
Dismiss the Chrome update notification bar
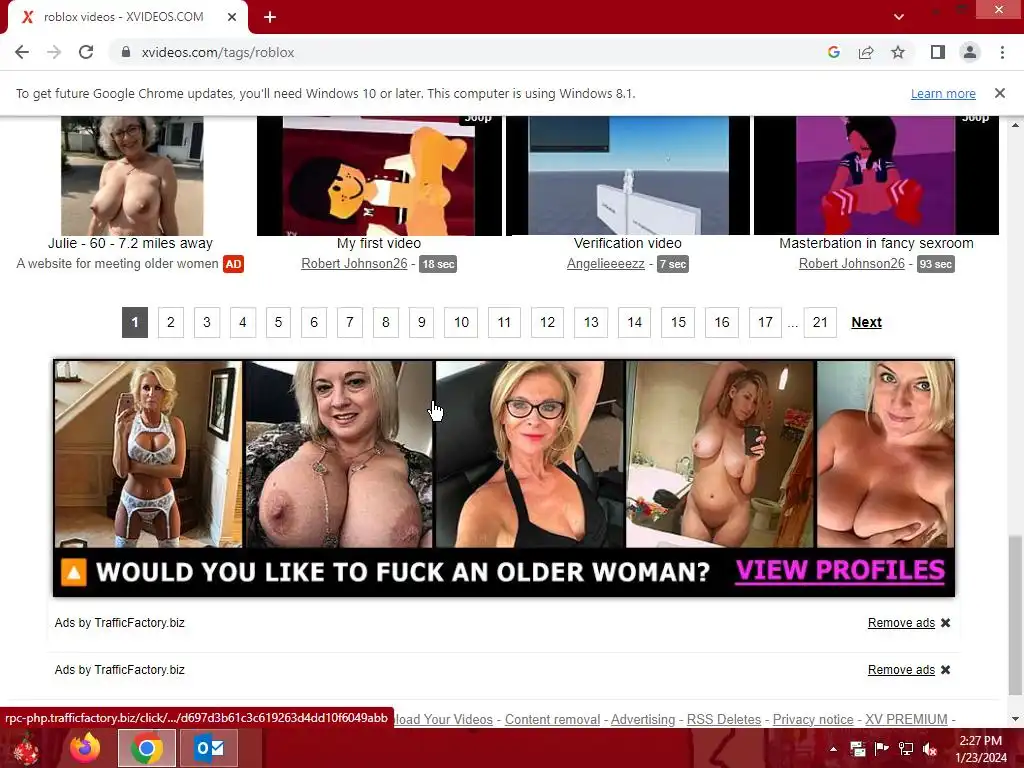coord(999,93)
